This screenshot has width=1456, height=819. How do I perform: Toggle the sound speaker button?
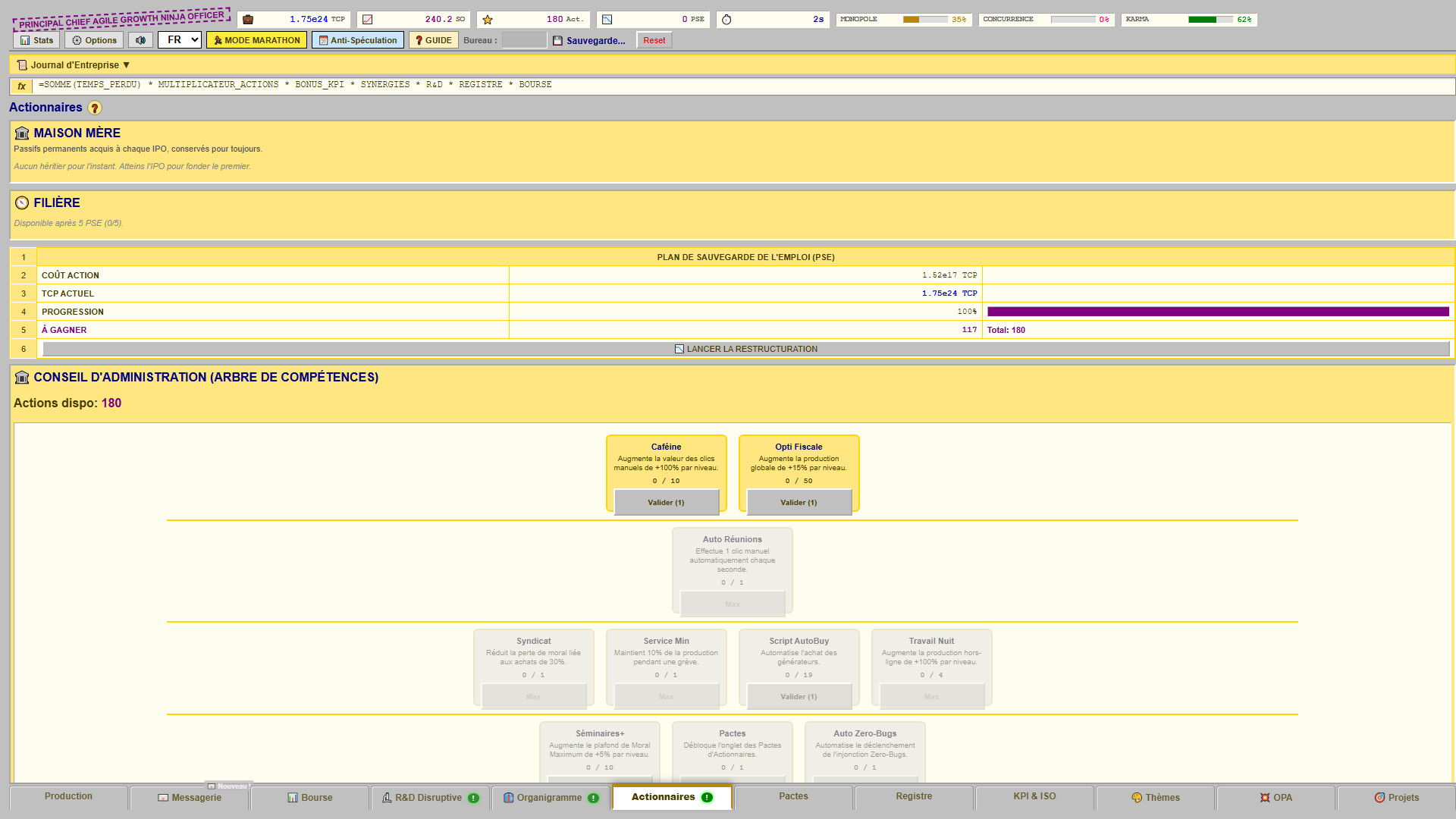[x=140, y=40]
